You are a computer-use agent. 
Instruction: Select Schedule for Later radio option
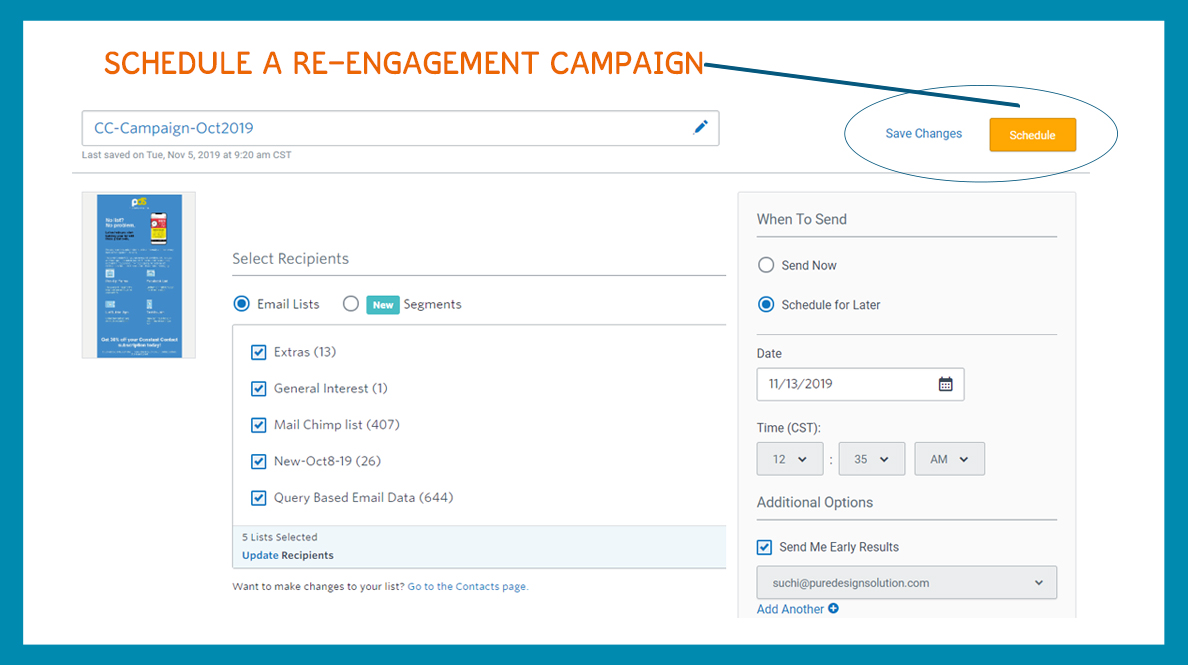(766, 305)
